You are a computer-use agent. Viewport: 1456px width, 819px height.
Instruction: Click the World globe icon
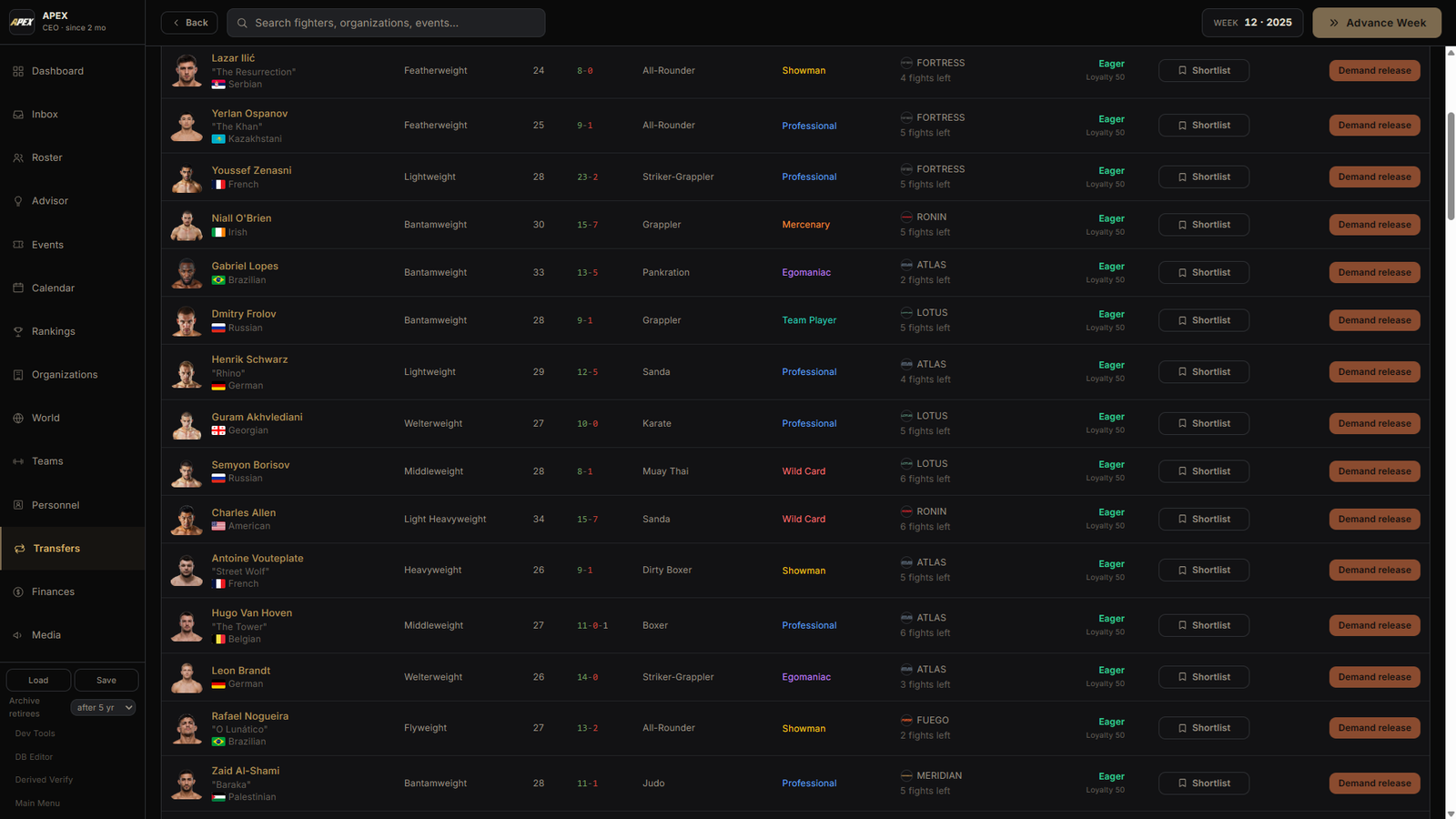click(x=18, y=418)
